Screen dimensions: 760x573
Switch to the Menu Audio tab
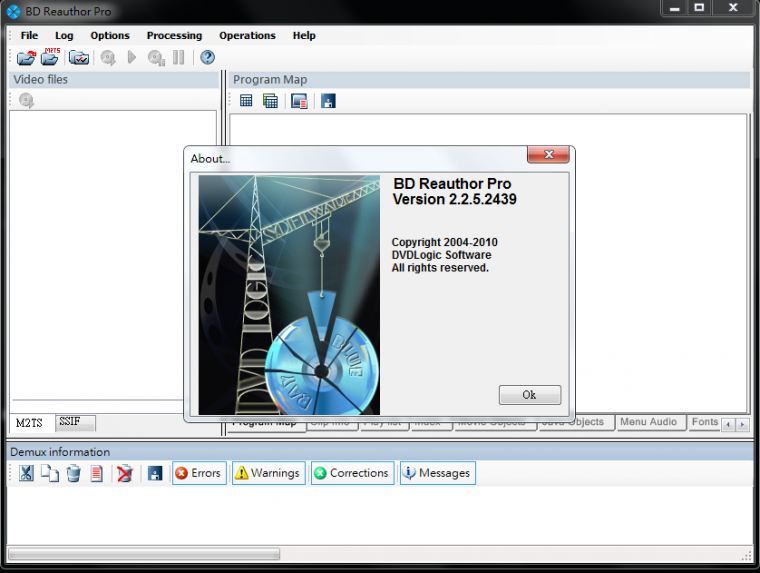pyautogui.click(x=649, y=423)
